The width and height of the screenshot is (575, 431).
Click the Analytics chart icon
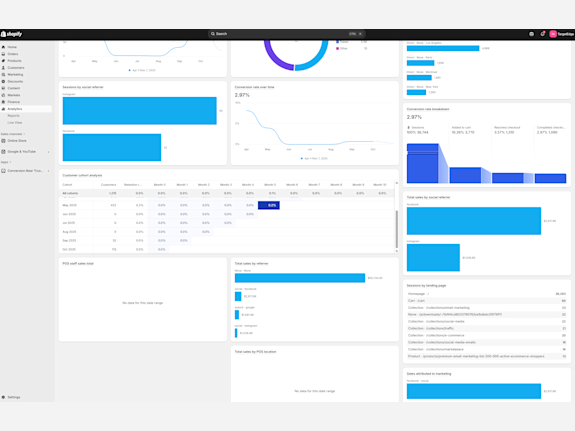tap(3, 109)
